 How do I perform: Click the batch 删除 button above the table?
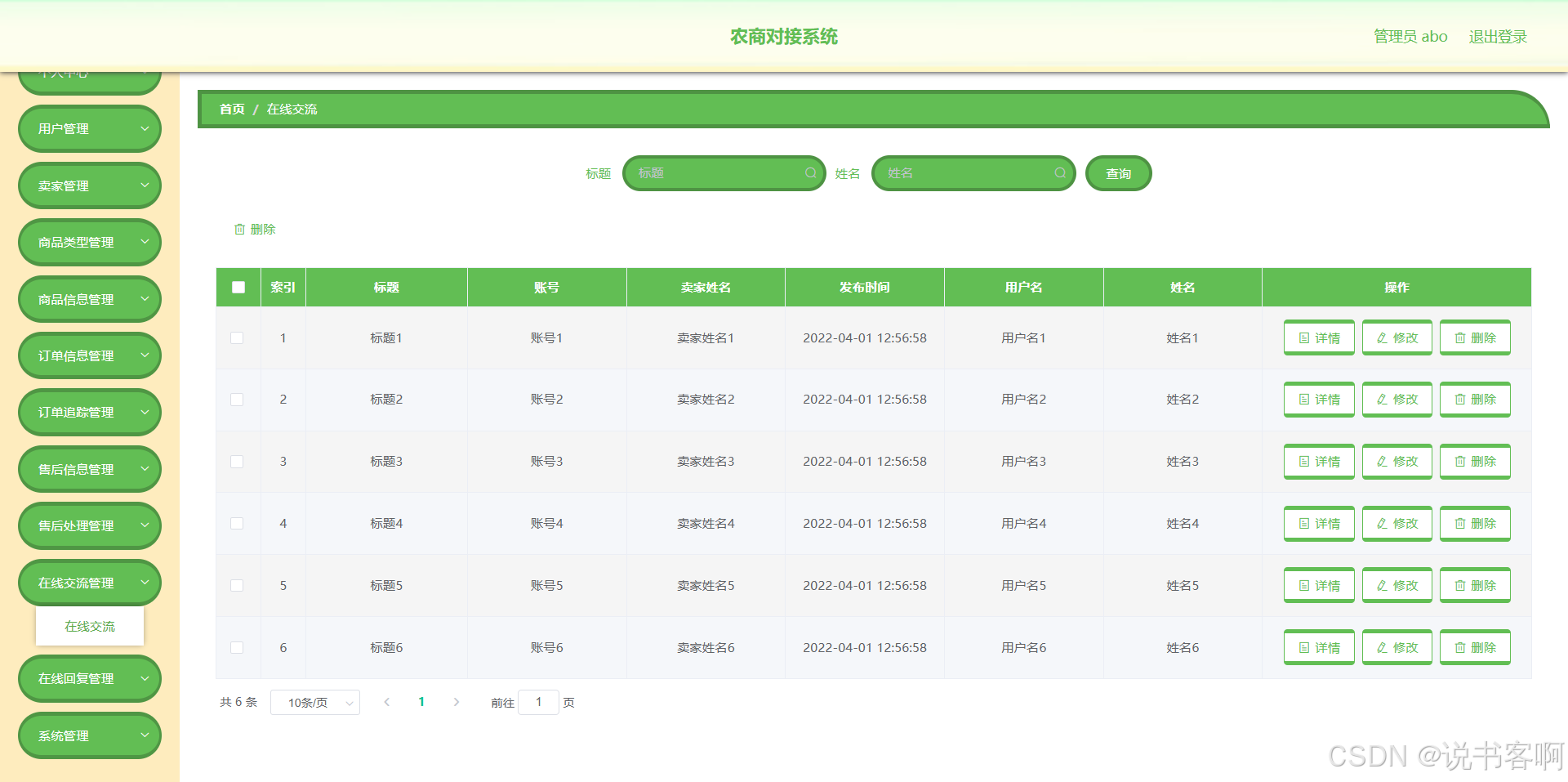[255, 230]
